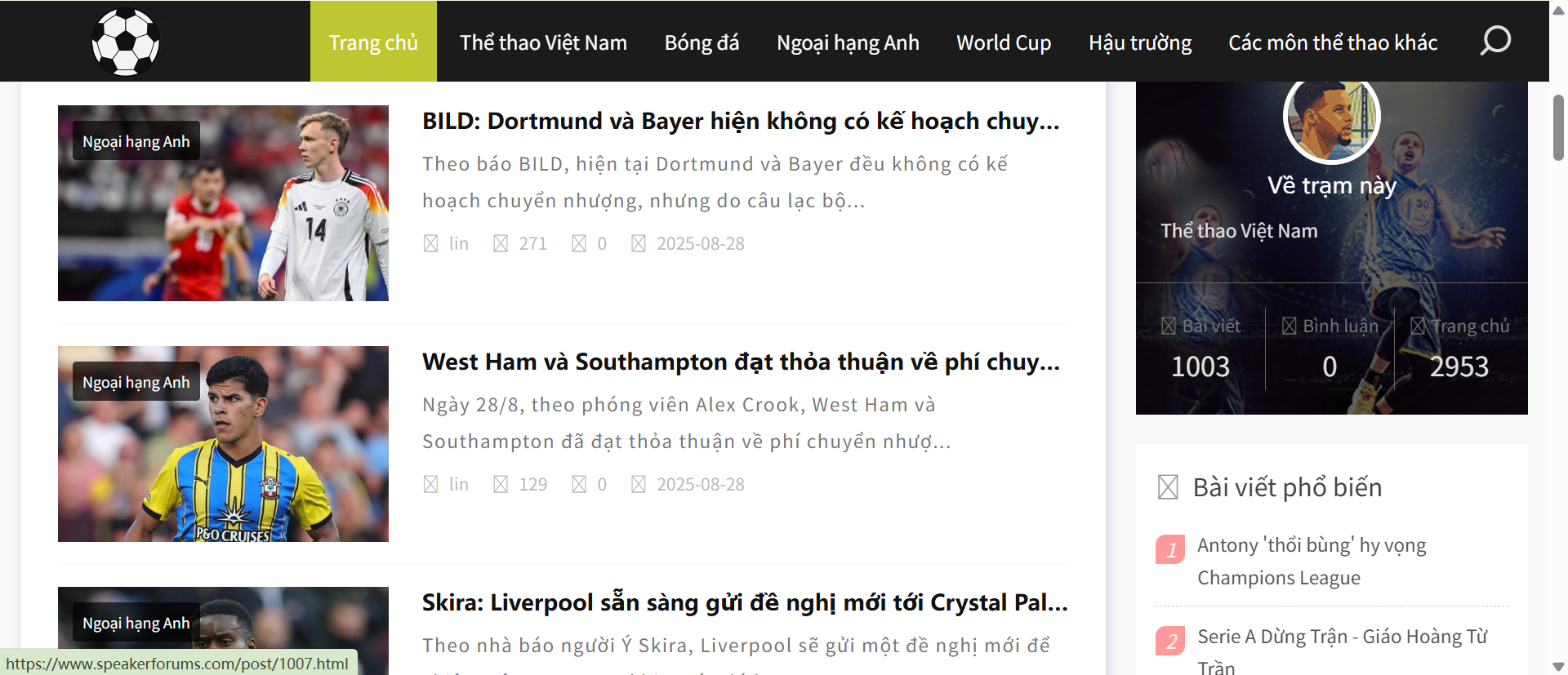1568x675 pixels.
Task: Click rank 1 badge in popular posts
Action: coord(1171,549)
